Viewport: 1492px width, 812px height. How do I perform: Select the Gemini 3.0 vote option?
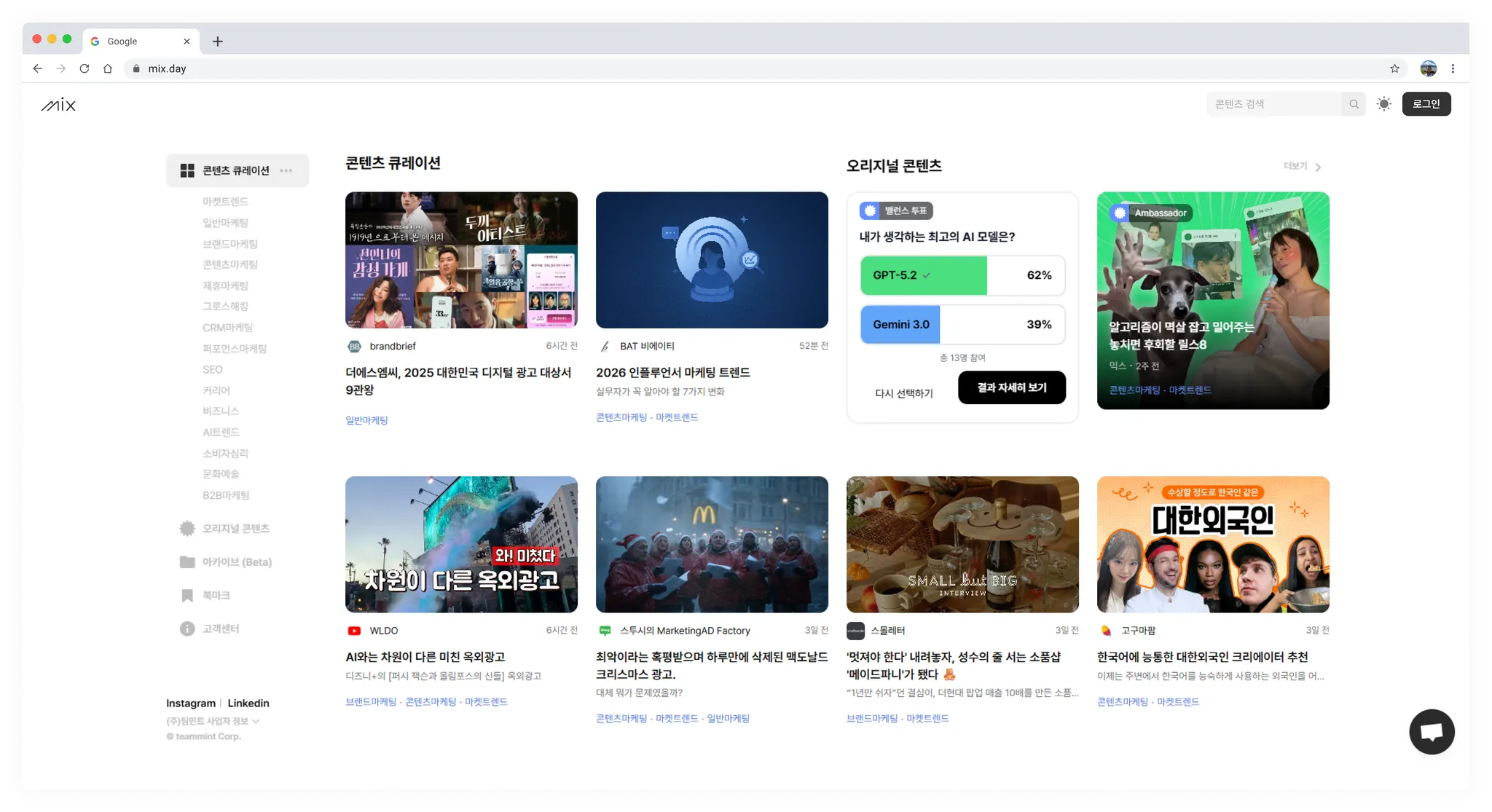pyautogui.click(x=962, y=325)
